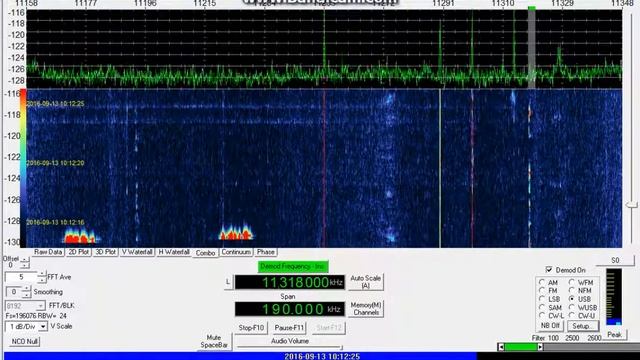This screenshot has height=360, width=640.
Task: Adjust the Audio Volume slider
Action: pos(290,347)
